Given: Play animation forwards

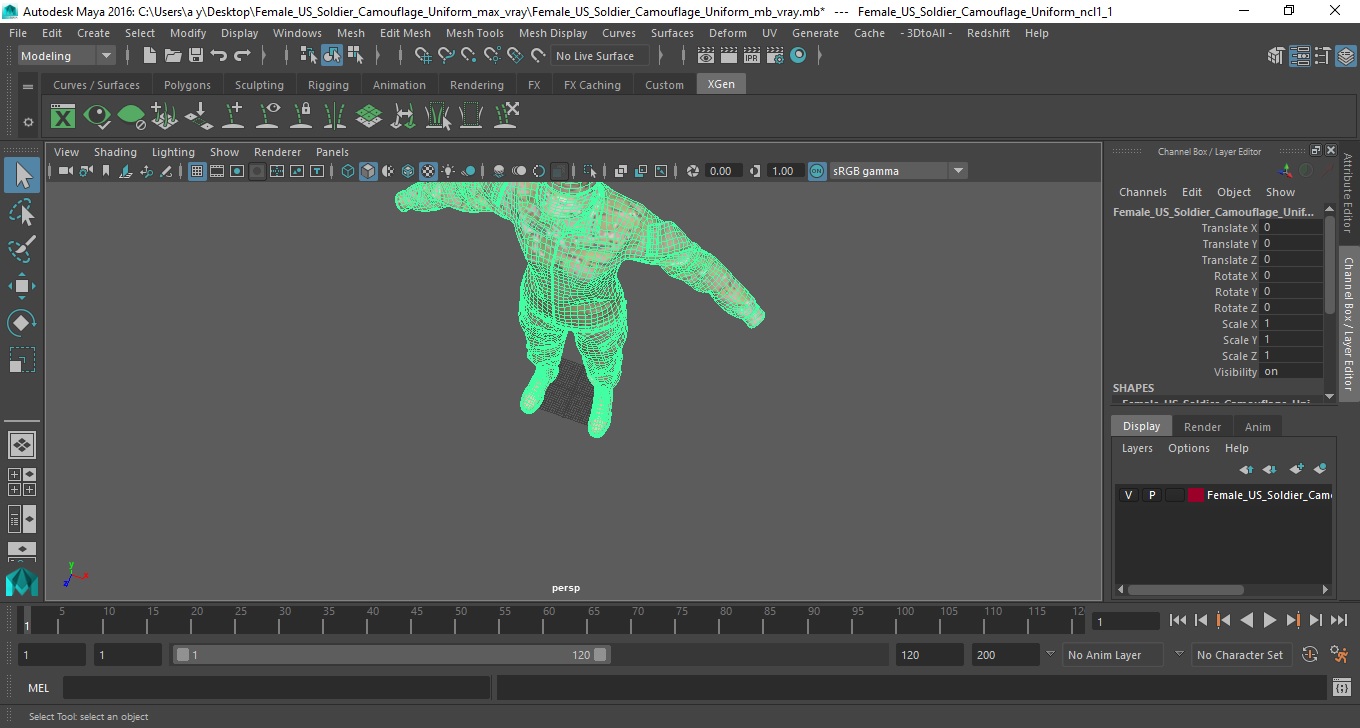Looking at the screenshot, I should (x=1270, y=621).
